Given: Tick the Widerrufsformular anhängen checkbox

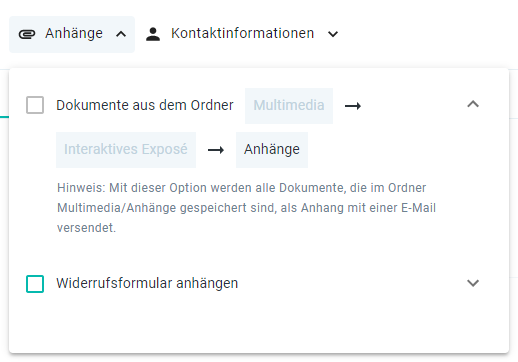Looking at the screenshot, I should point(35,284).
